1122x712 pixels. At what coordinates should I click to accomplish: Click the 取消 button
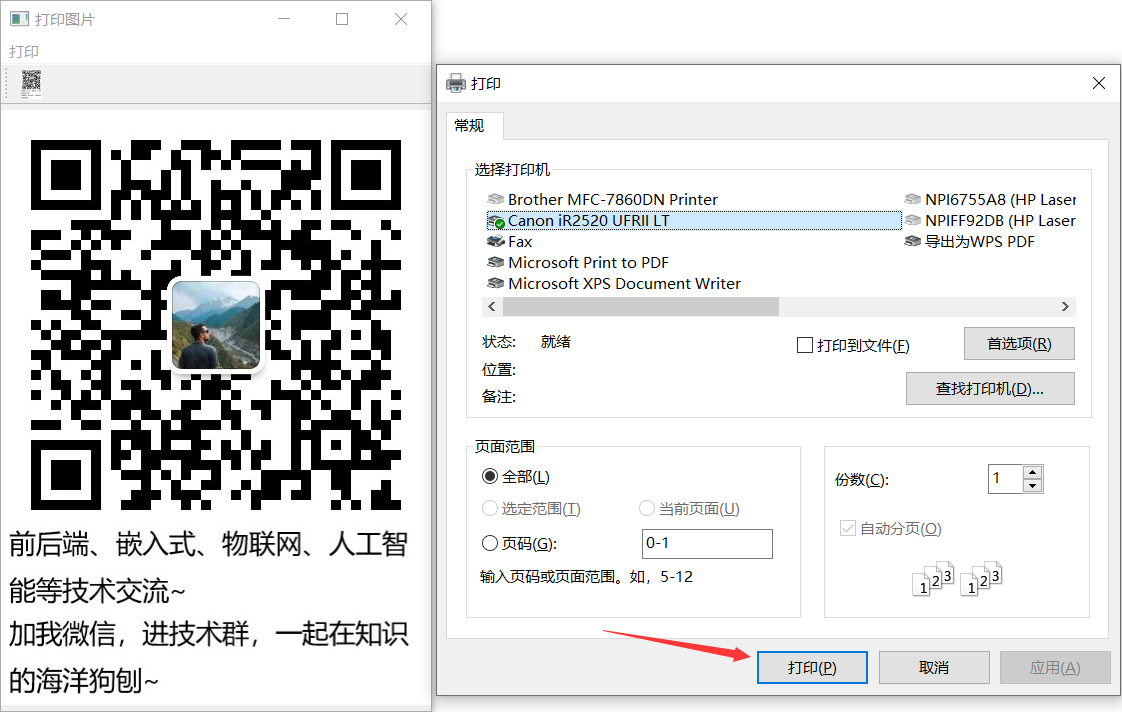[934, 668]
